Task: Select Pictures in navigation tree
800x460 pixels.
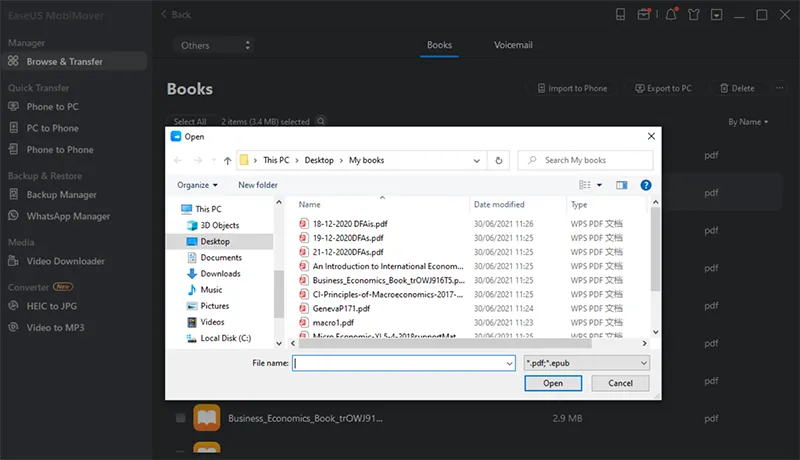Action: point(214,306)
